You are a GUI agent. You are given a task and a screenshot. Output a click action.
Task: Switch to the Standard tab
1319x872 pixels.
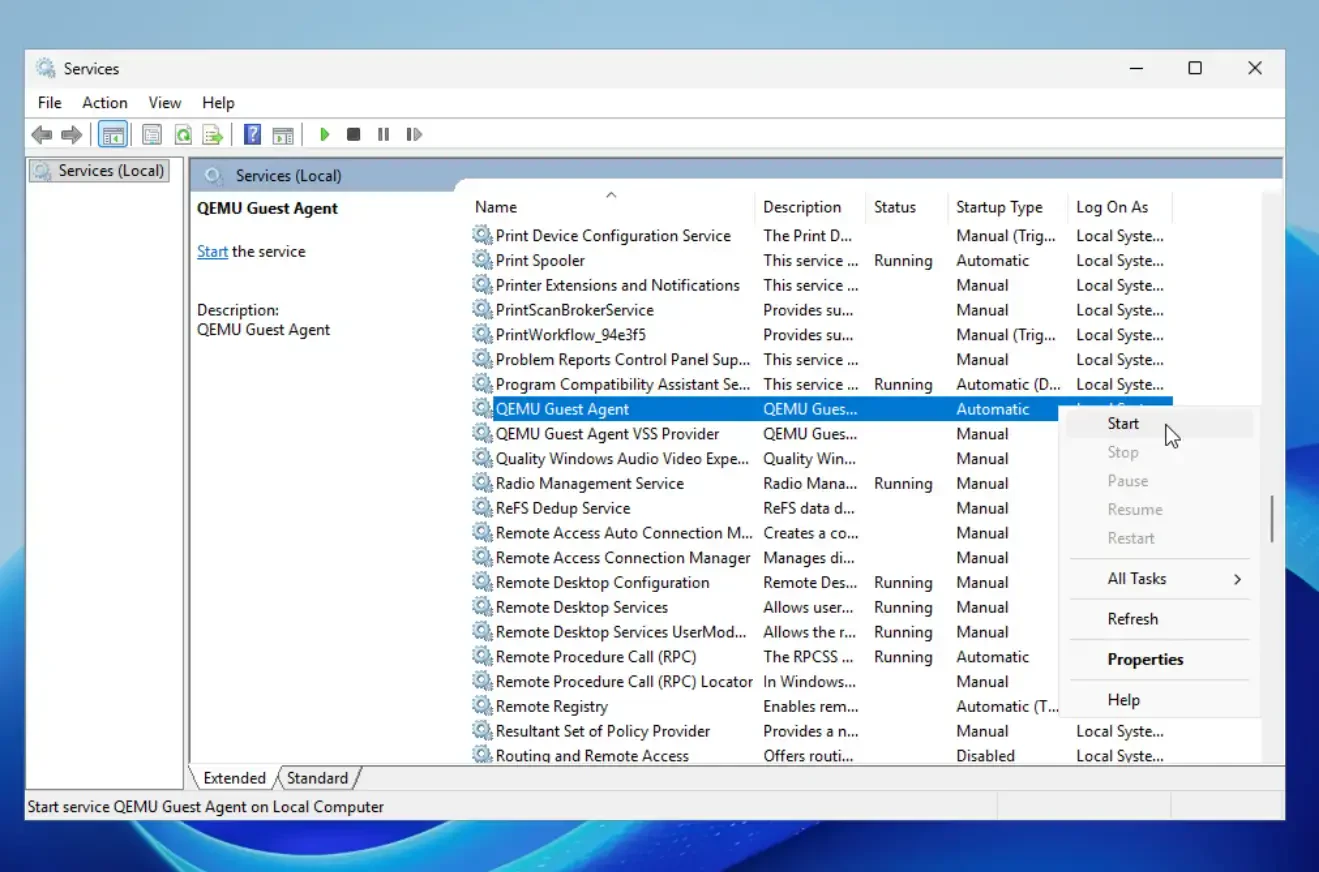tap(318, 778)
